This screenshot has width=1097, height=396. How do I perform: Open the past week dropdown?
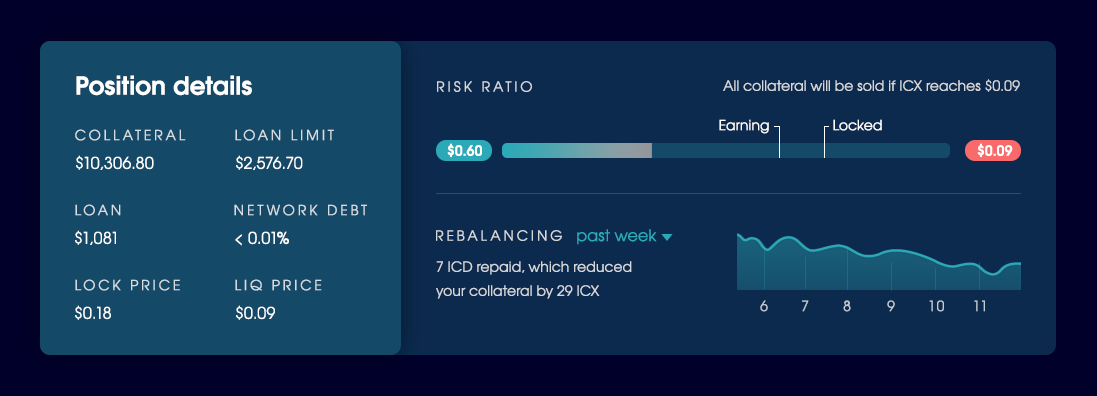pos(624,236)
